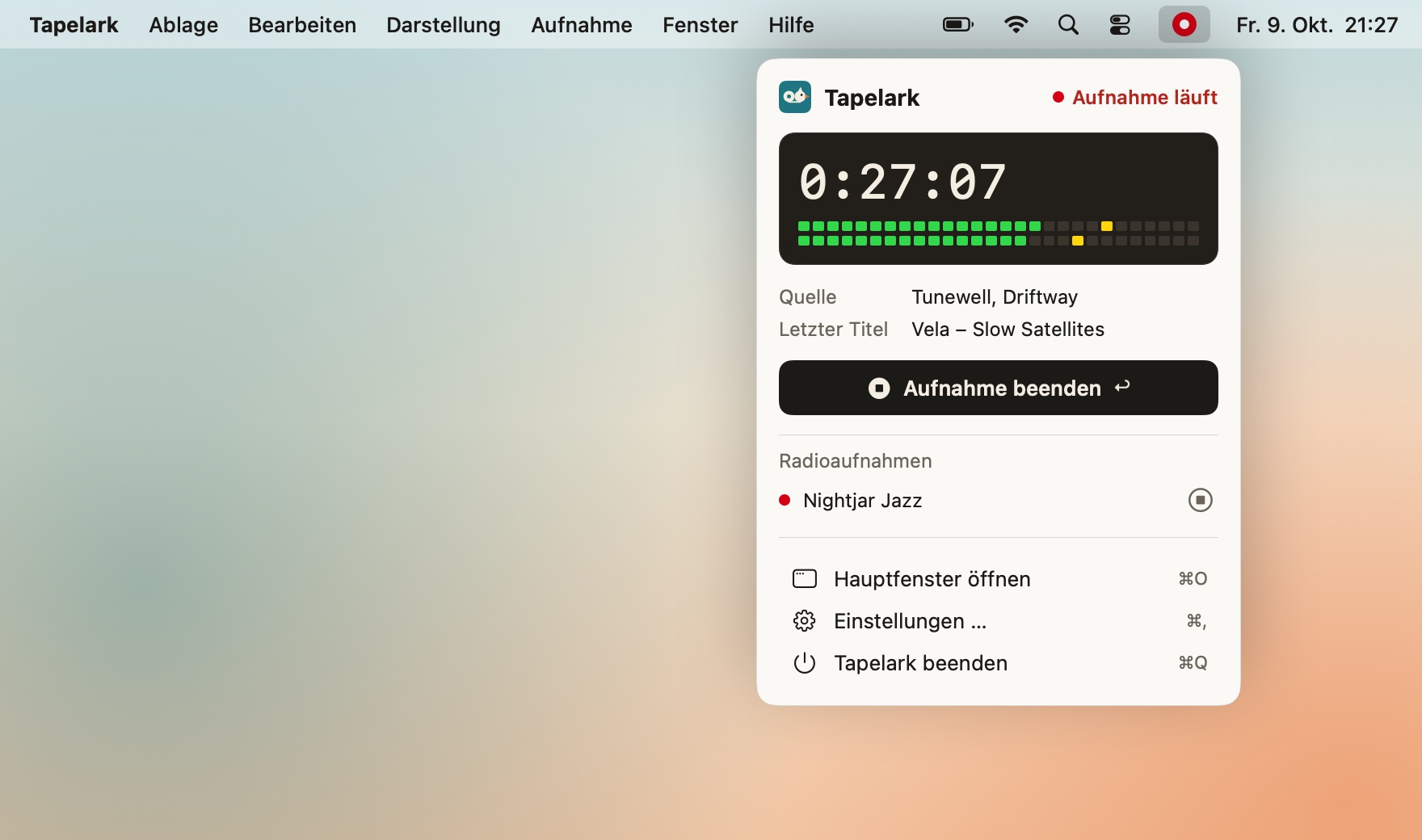Open the Control Center icon
This screenshot has height=840, width=1422.
click(1120, 25)
